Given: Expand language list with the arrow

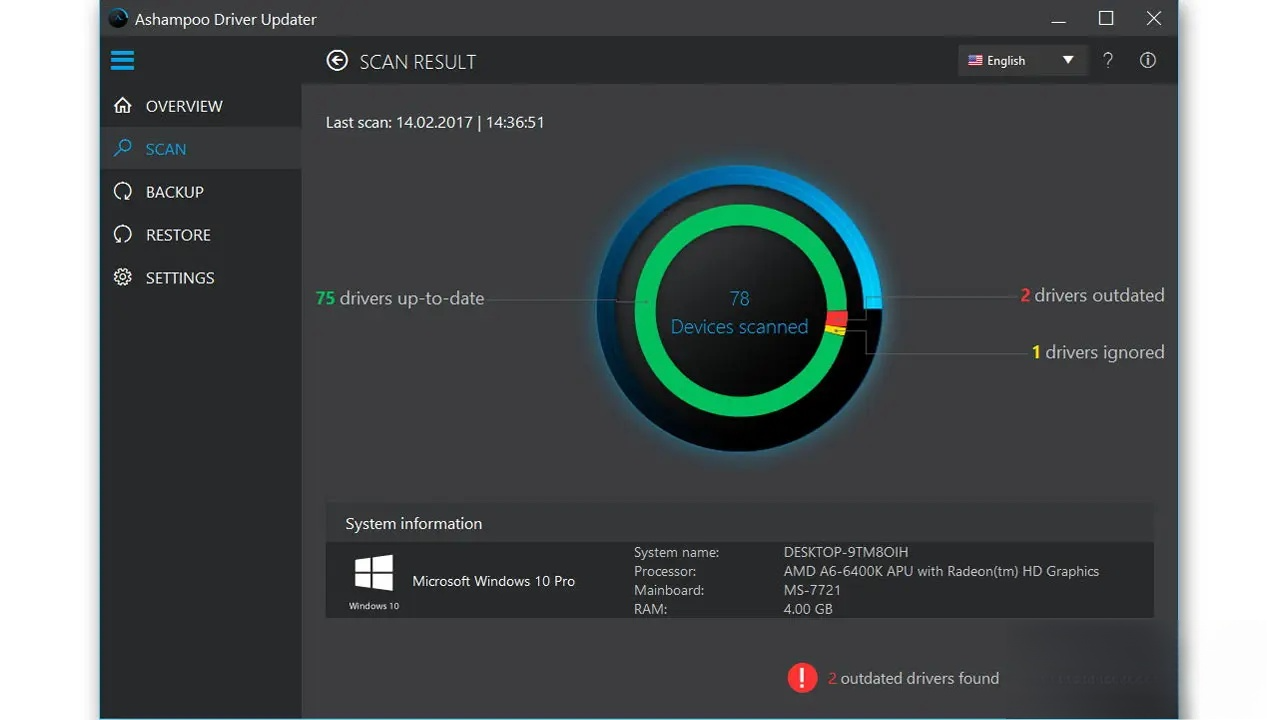Looking at the screenshot, I should click(x=1068, y=60).
